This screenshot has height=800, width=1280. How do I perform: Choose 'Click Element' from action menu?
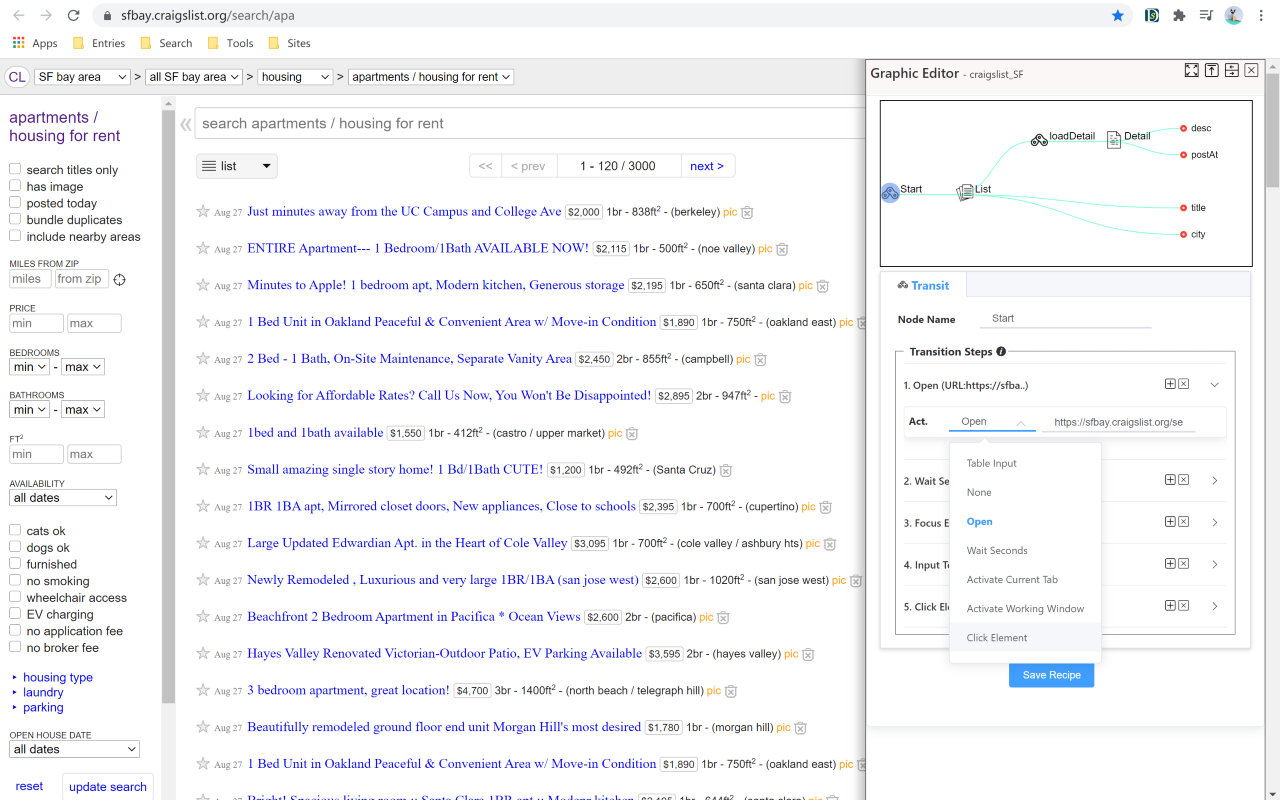(996, 638)
